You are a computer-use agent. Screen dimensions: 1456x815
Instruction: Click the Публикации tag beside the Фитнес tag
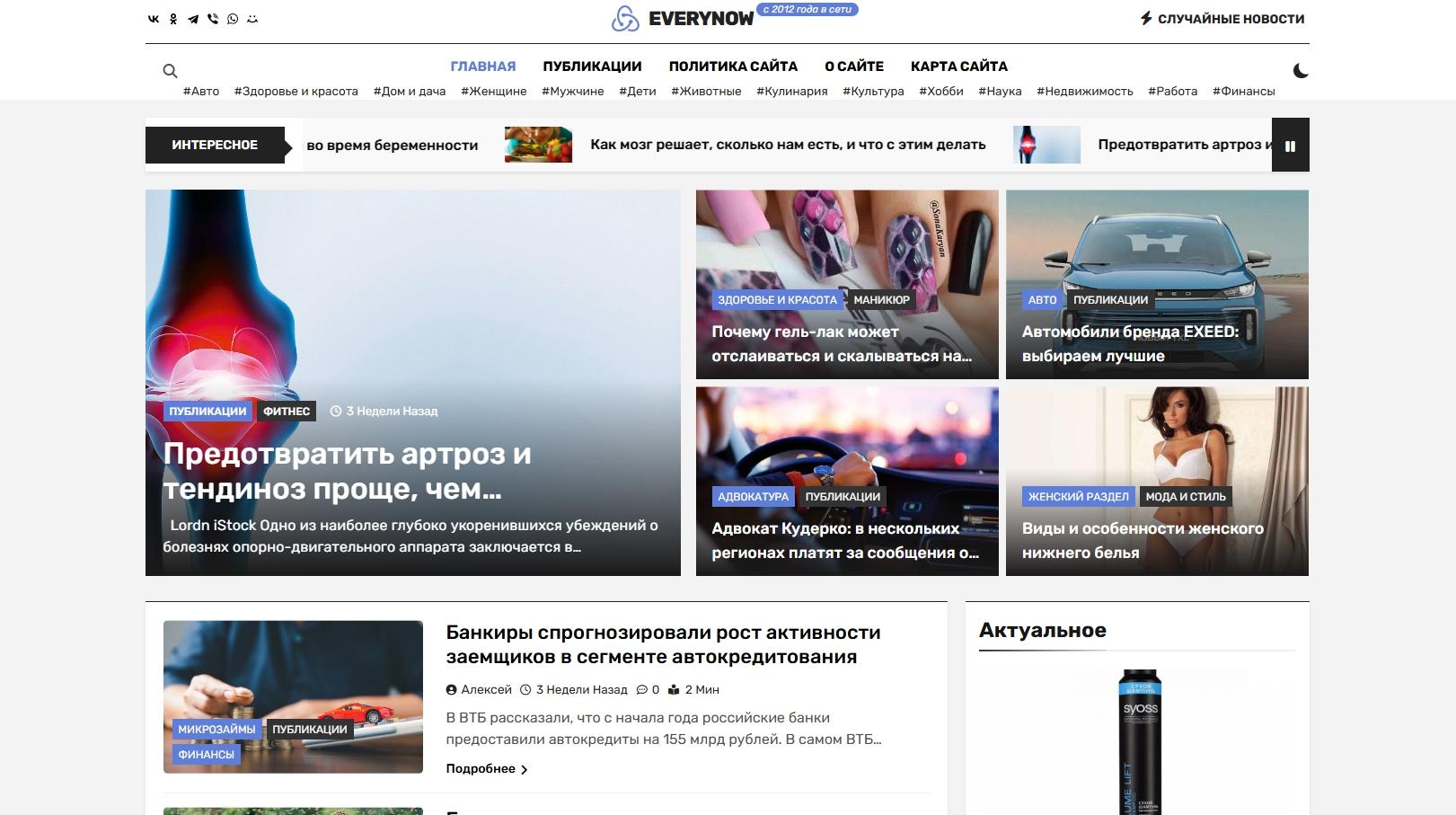(x=207, y=412)
